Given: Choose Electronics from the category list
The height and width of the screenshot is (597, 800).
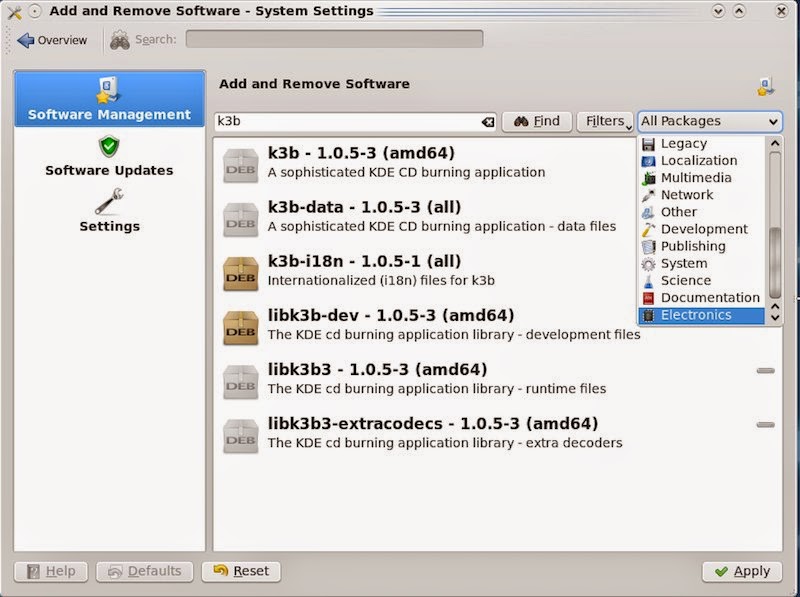Looking at the screenshot, I should (x=701, y=315).
